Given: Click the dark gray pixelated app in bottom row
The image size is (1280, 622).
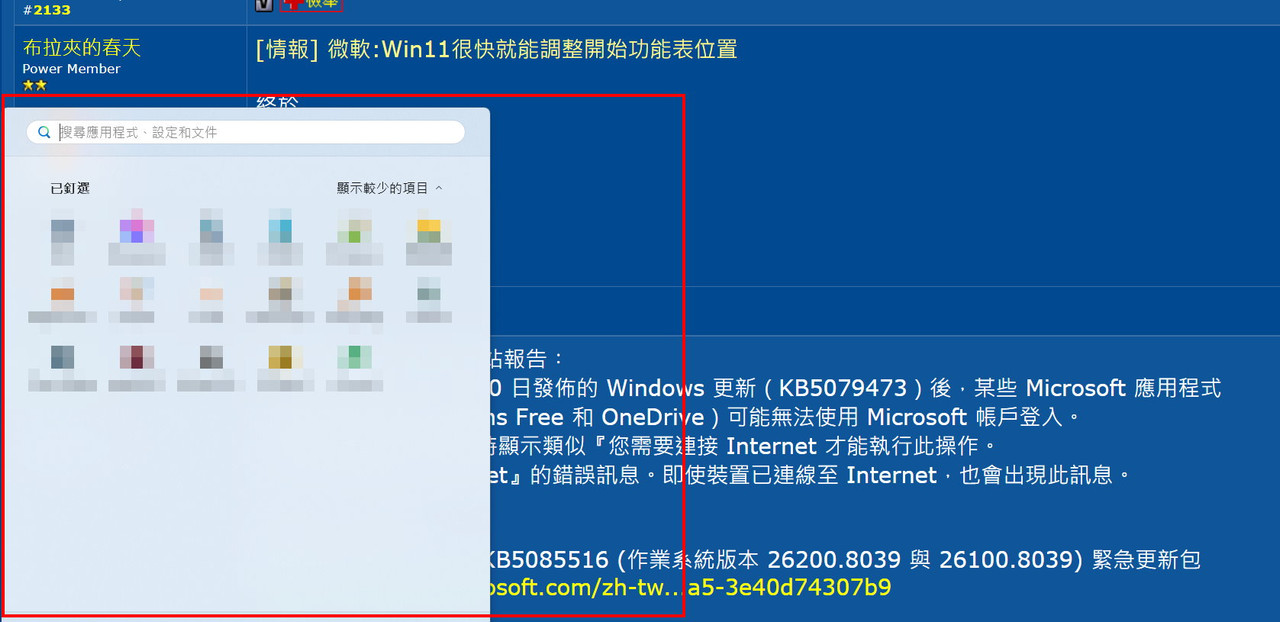Looking at the screenshot, I should coord(211,358).
